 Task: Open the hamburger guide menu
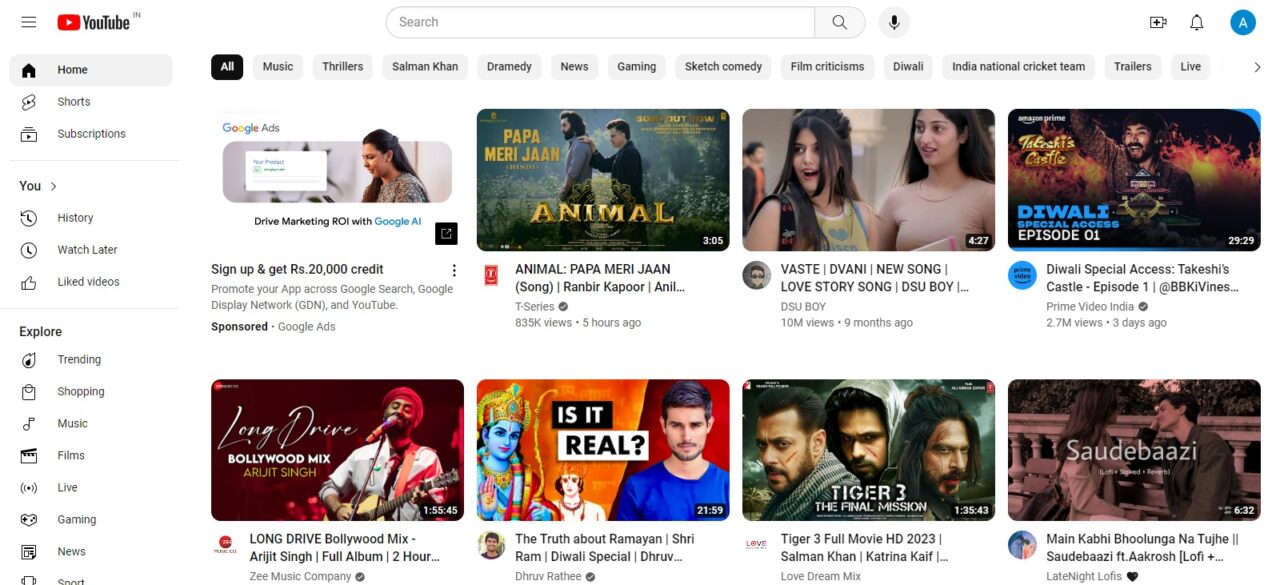click(29, 22)
